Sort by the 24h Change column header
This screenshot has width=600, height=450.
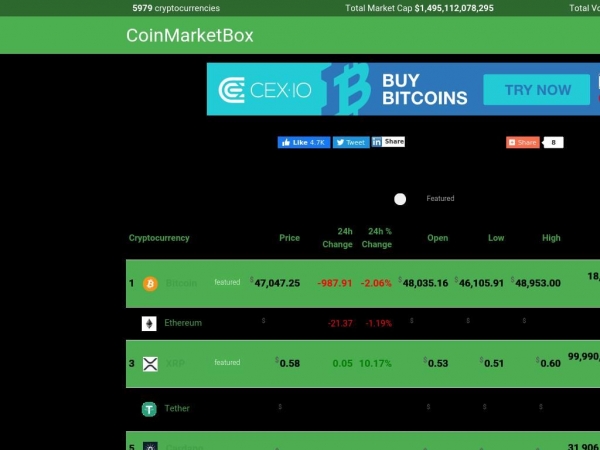click(337, 238)
